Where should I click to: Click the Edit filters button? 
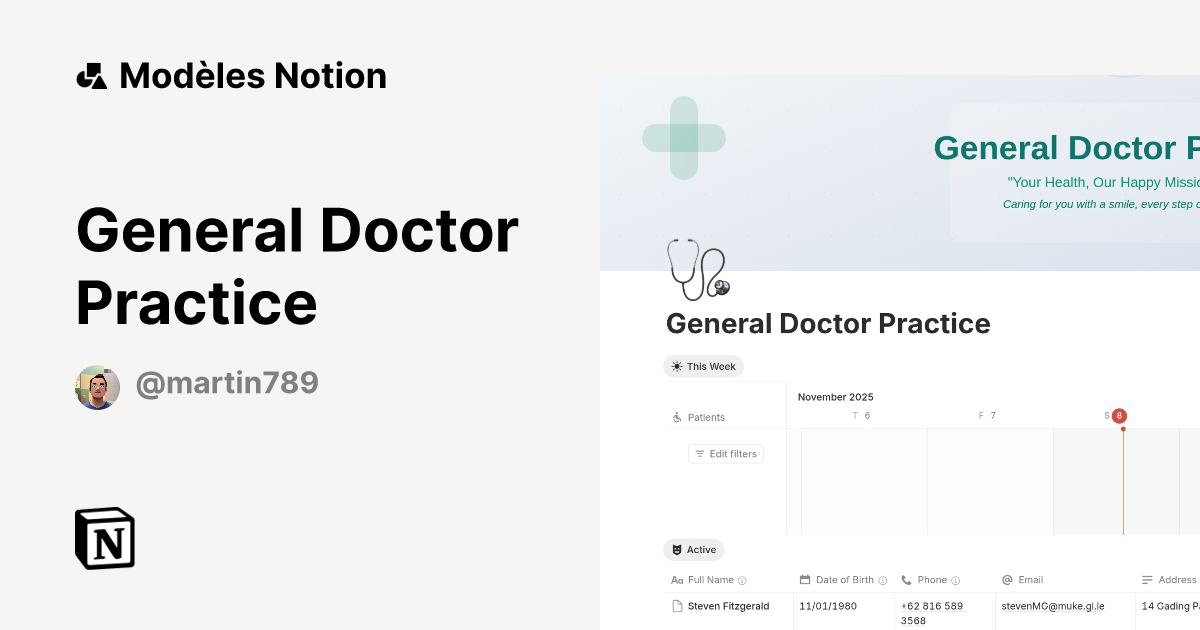point(726,454)
